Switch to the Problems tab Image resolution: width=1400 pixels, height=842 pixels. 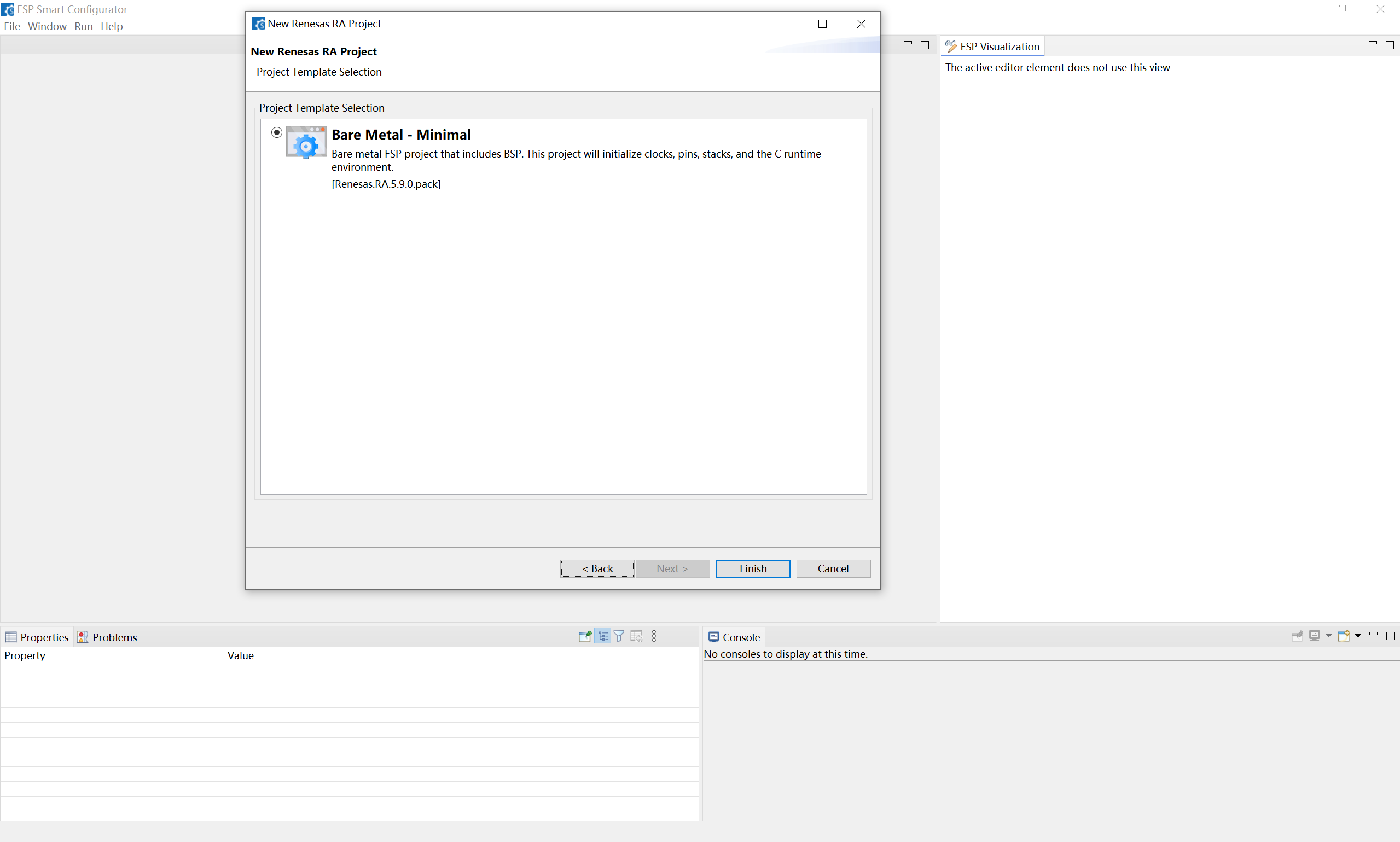tap(108, 637)
